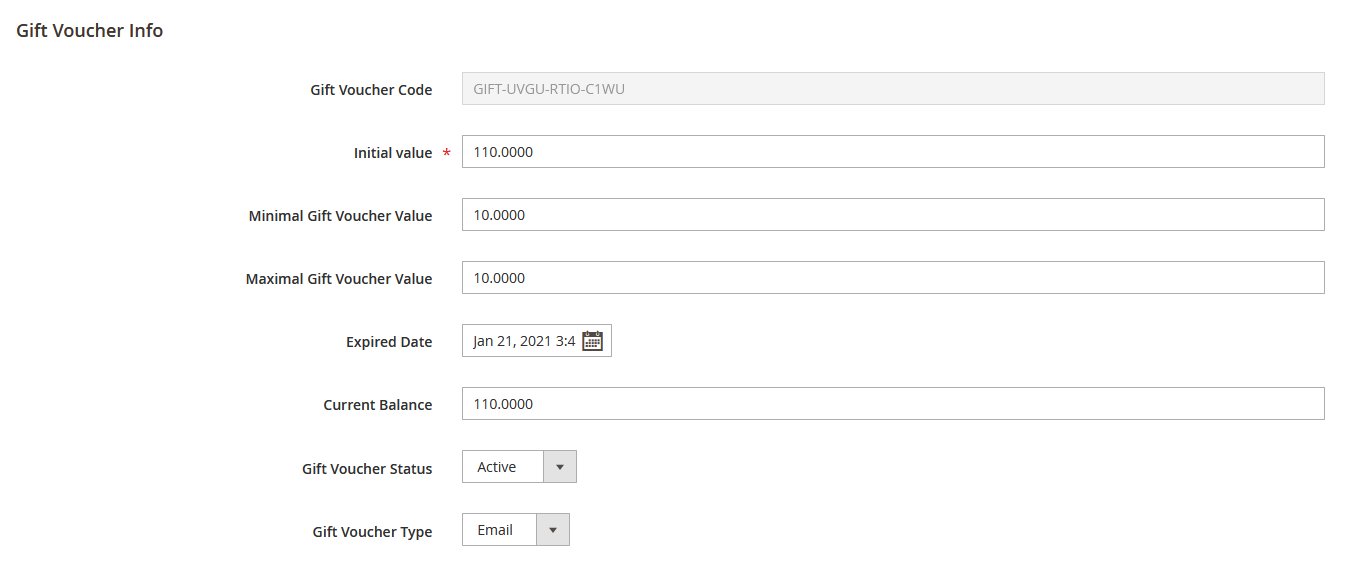Click into the Initial value field

pyautogui.click(x=892, y=152)
